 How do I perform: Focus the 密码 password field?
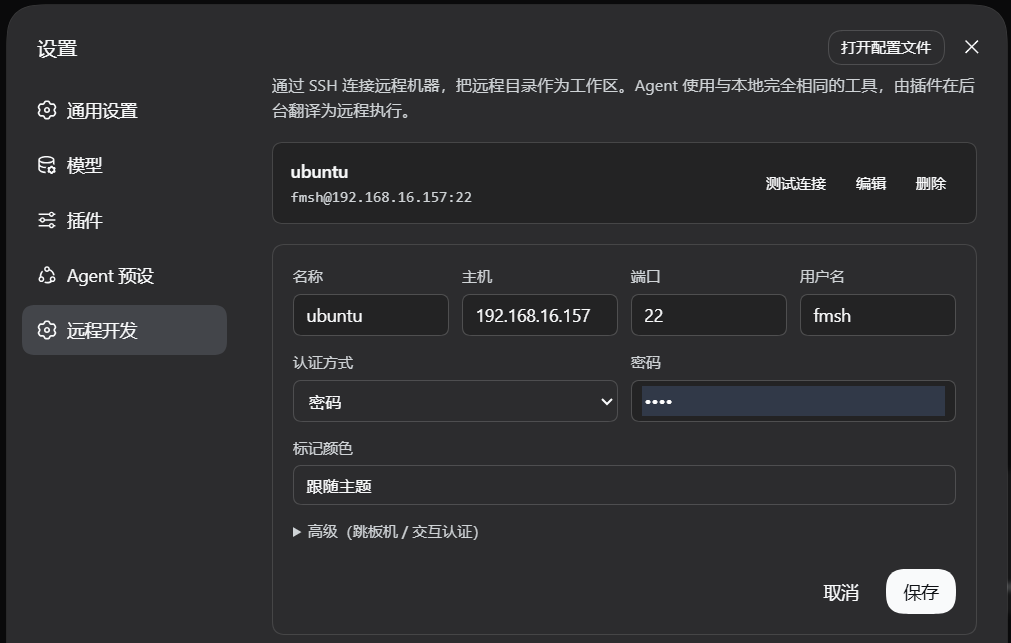click(793, 401)
